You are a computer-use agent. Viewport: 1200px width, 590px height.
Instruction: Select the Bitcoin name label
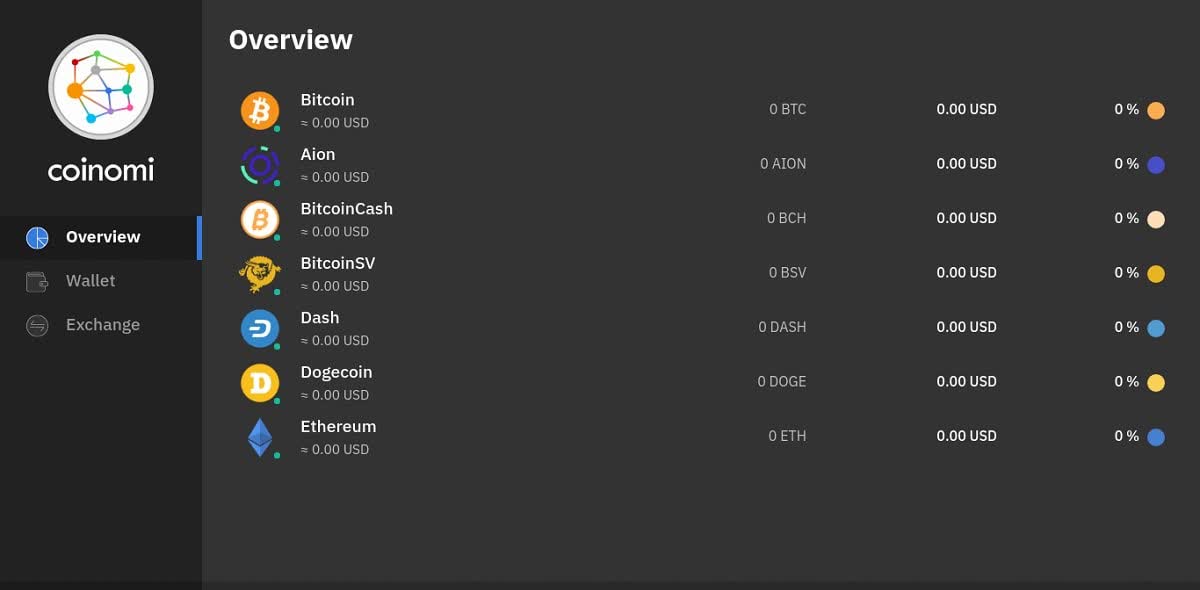click(x=327, y=100)
